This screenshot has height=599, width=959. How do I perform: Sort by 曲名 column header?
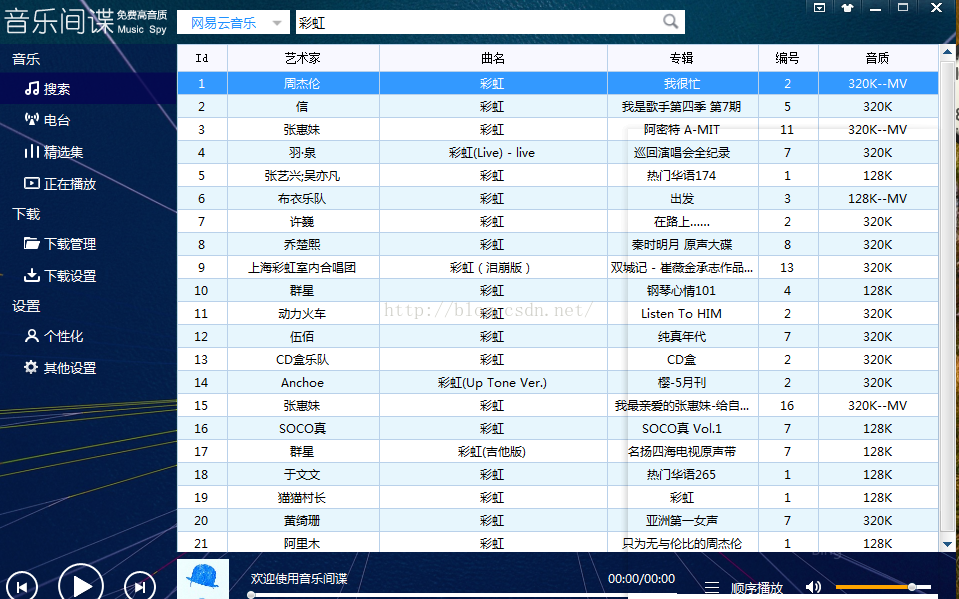(493, 58)
